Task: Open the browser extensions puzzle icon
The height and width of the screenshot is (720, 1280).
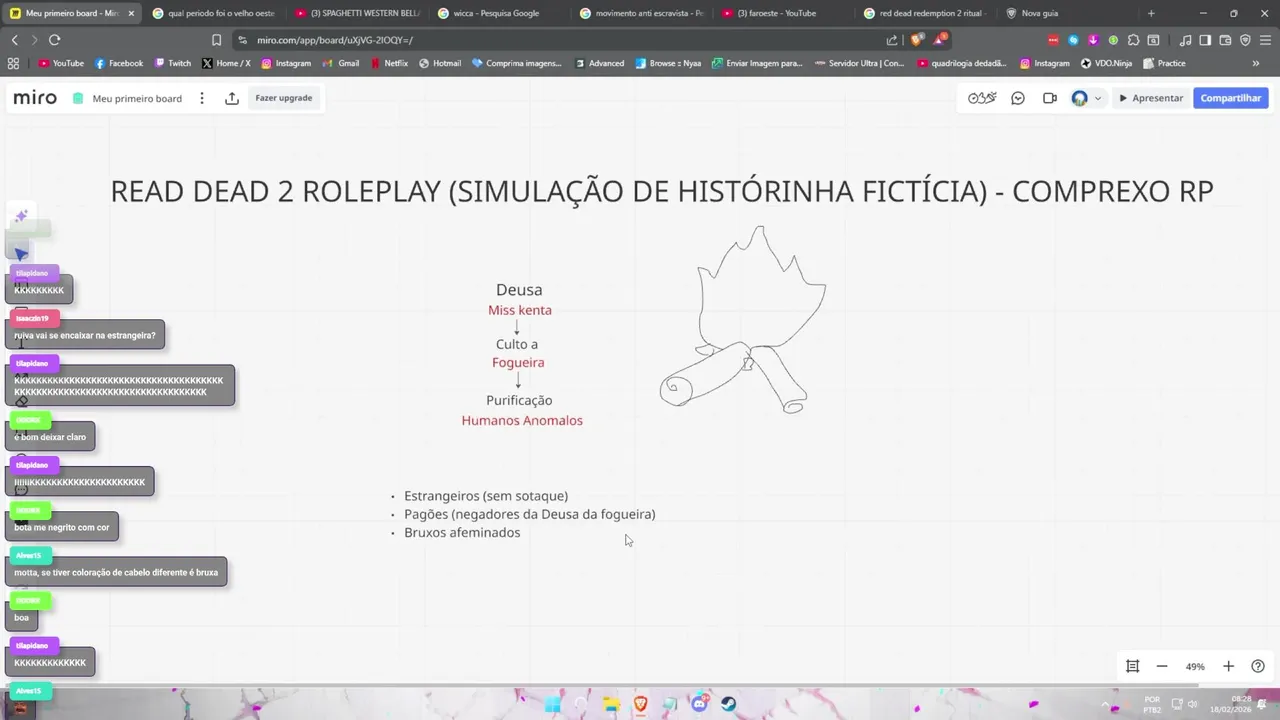Action: click(1133, 40)
